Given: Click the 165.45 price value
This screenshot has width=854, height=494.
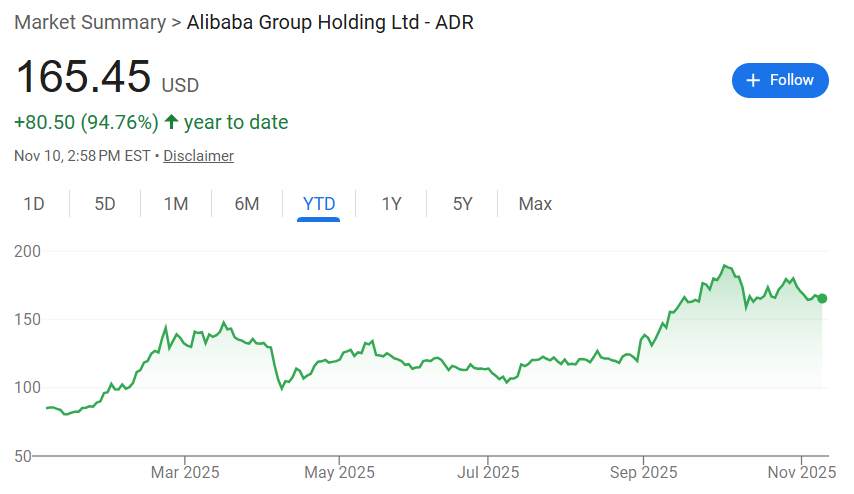Looking at the screenshot, I should [x=83, y=77].
